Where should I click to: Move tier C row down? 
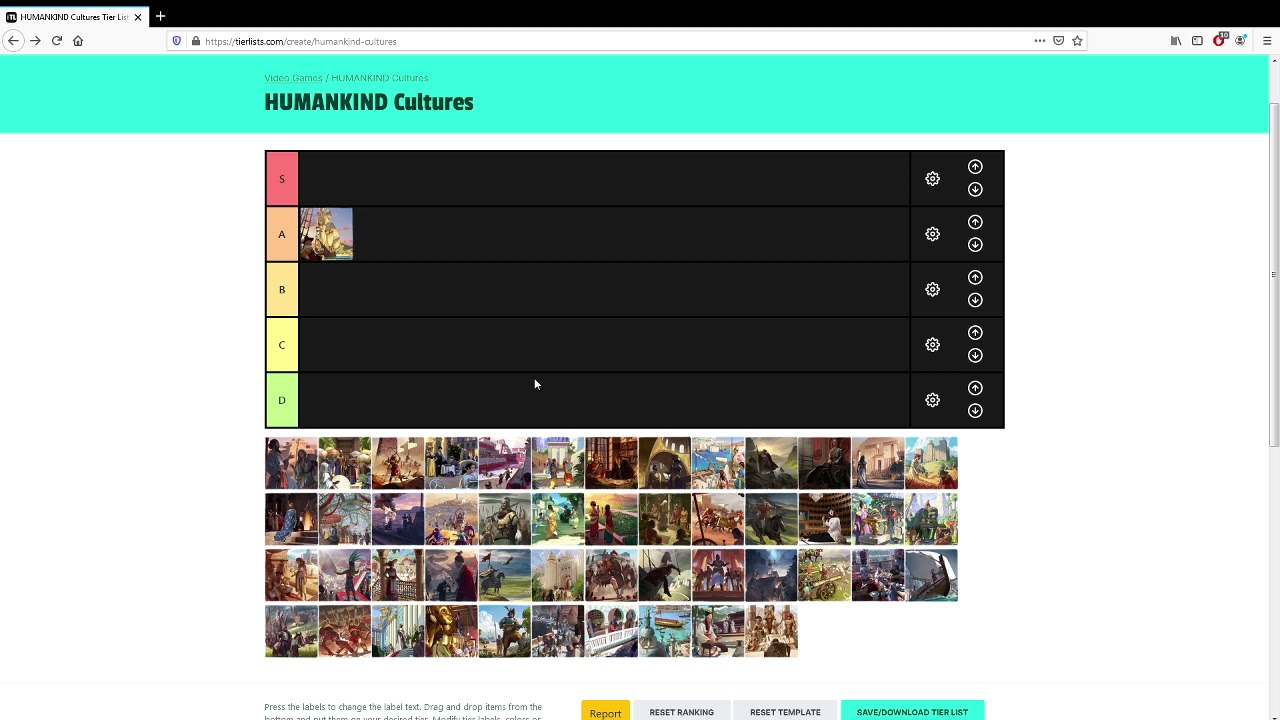click(x=975, y=356)
